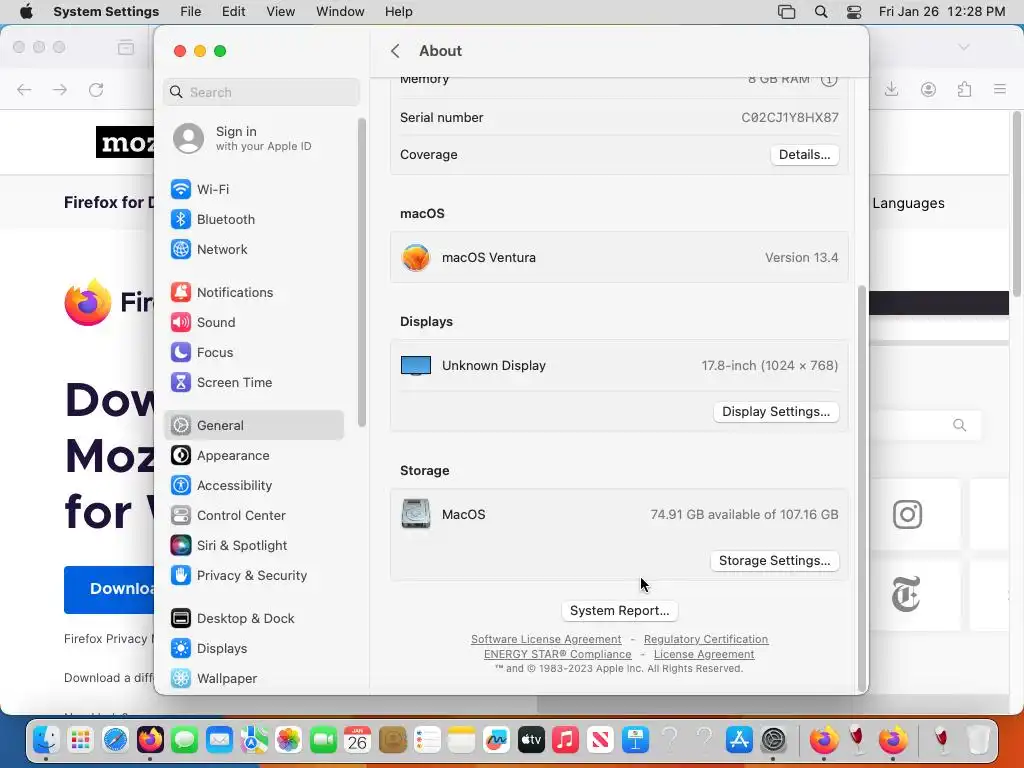Open the Software License Agreement link
The height and width of the screenshot is (768, 1024).
546,639
